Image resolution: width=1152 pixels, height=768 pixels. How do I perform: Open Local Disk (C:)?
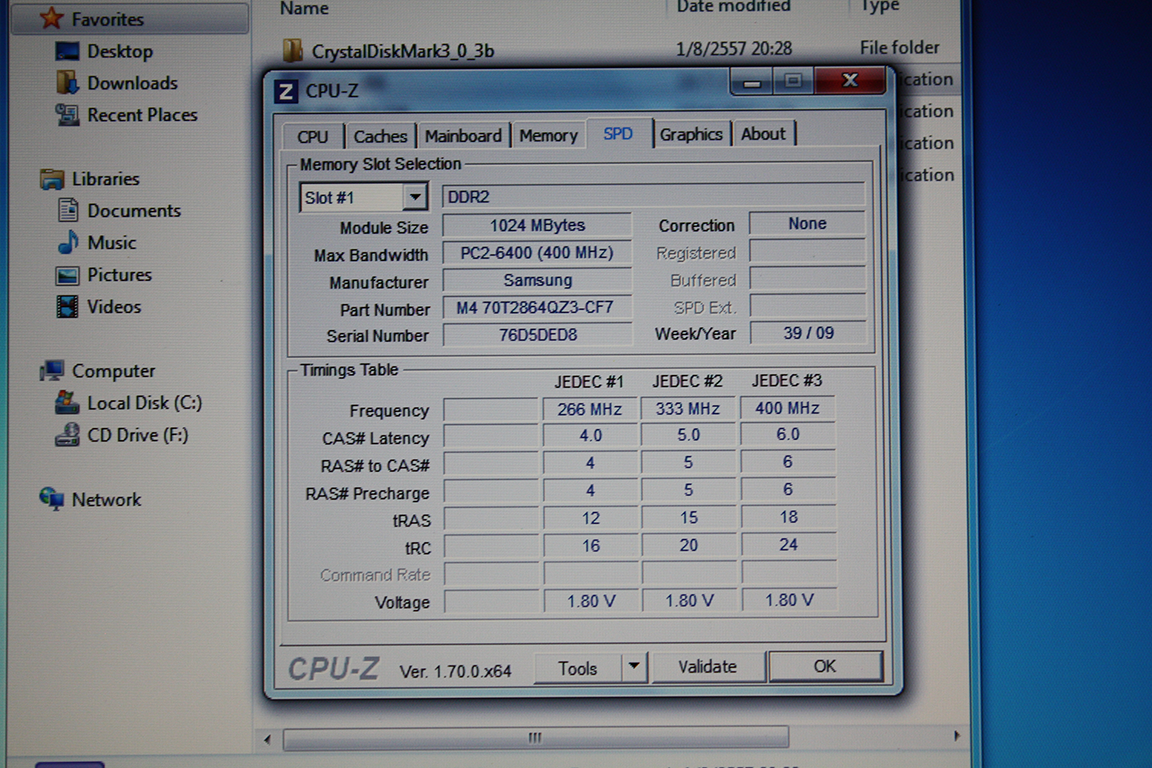144,403
